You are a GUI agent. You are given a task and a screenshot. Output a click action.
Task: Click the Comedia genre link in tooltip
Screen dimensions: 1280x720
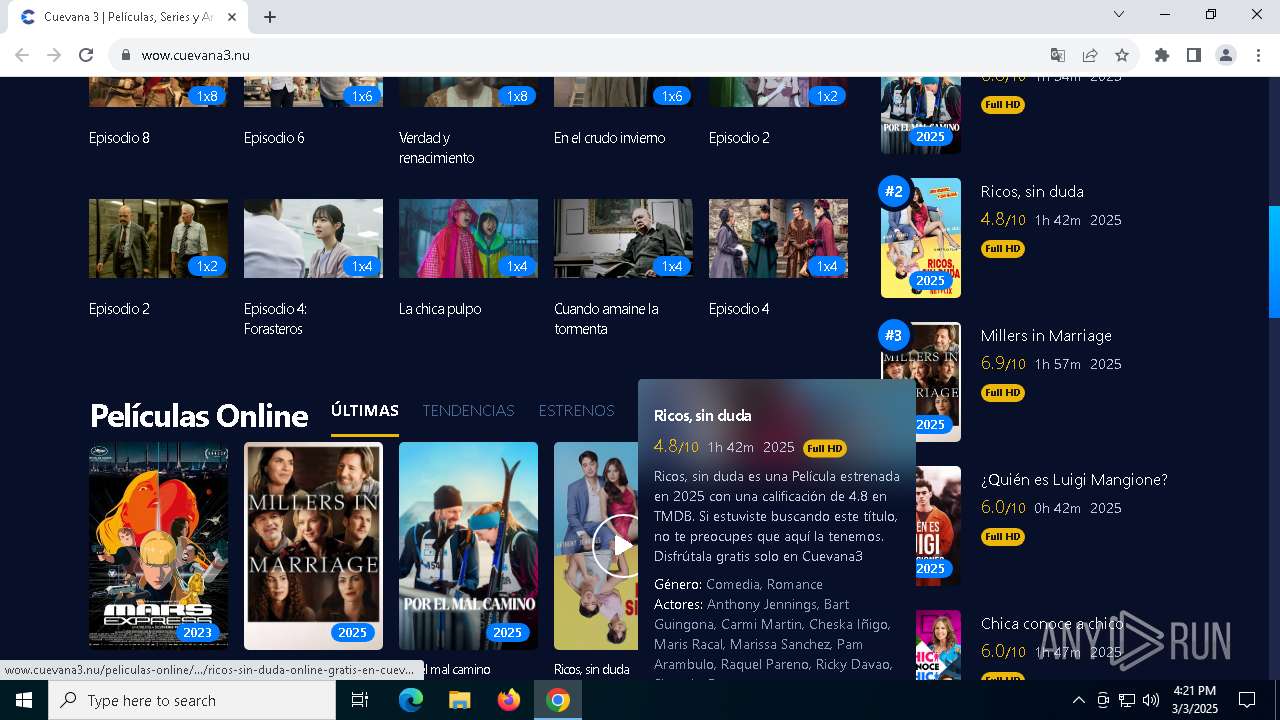tap(733, 584)
